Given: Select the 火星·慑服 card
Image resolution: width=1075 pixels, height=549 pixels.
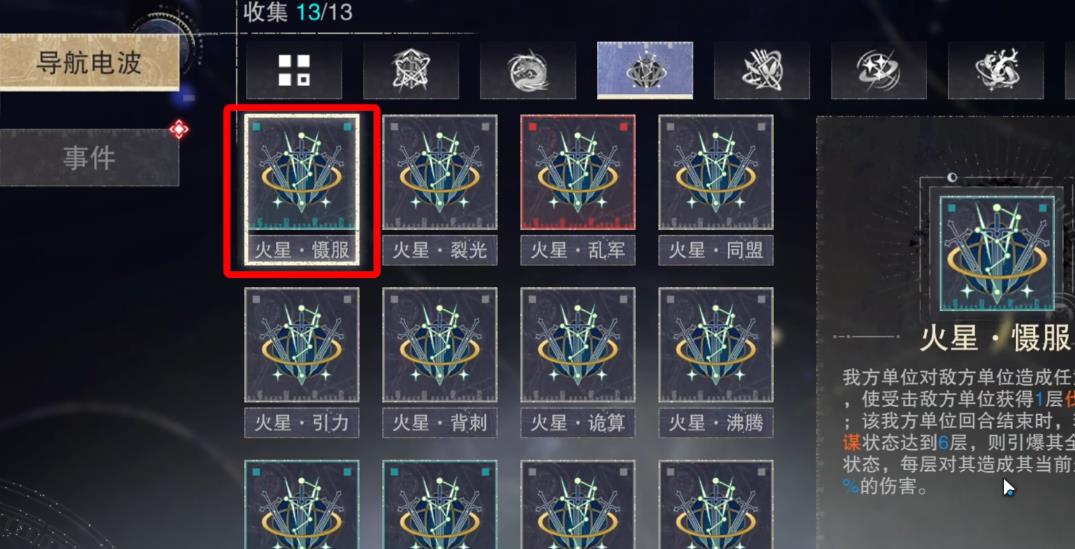Looking at the screenshot, I should tap(302, 190).
